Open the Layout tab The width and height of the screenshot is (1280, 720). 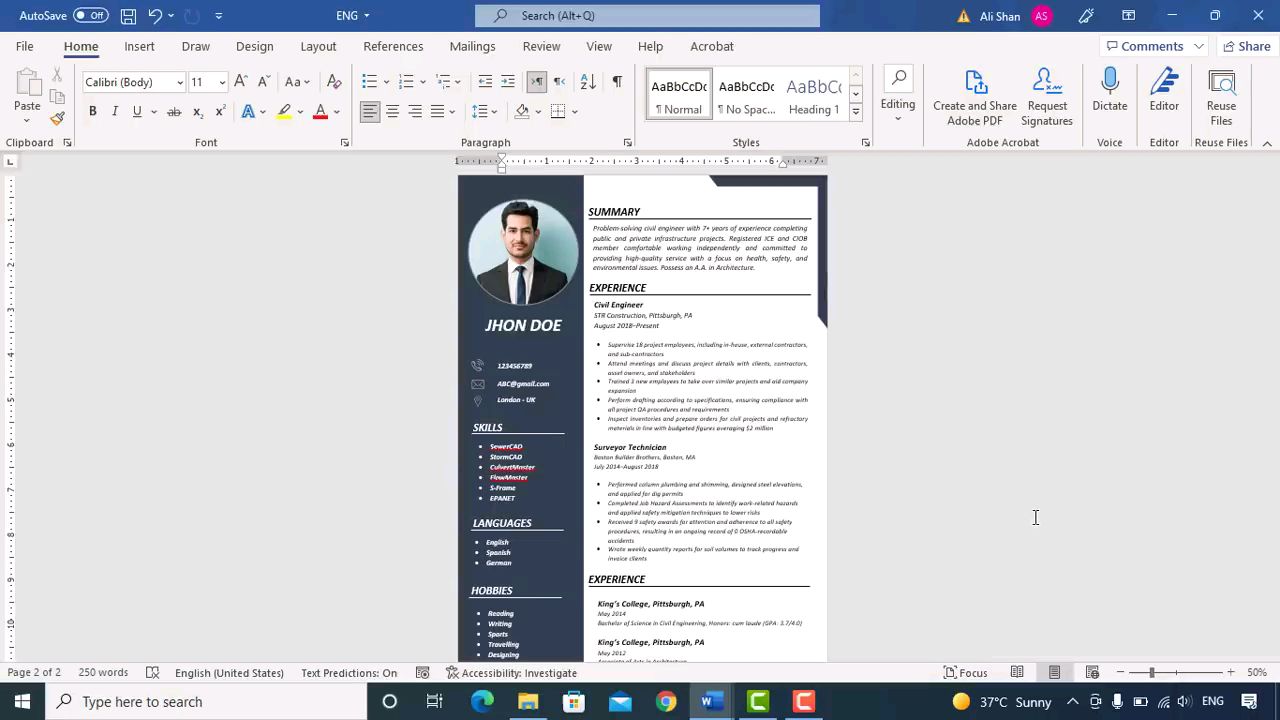point(318,46)
